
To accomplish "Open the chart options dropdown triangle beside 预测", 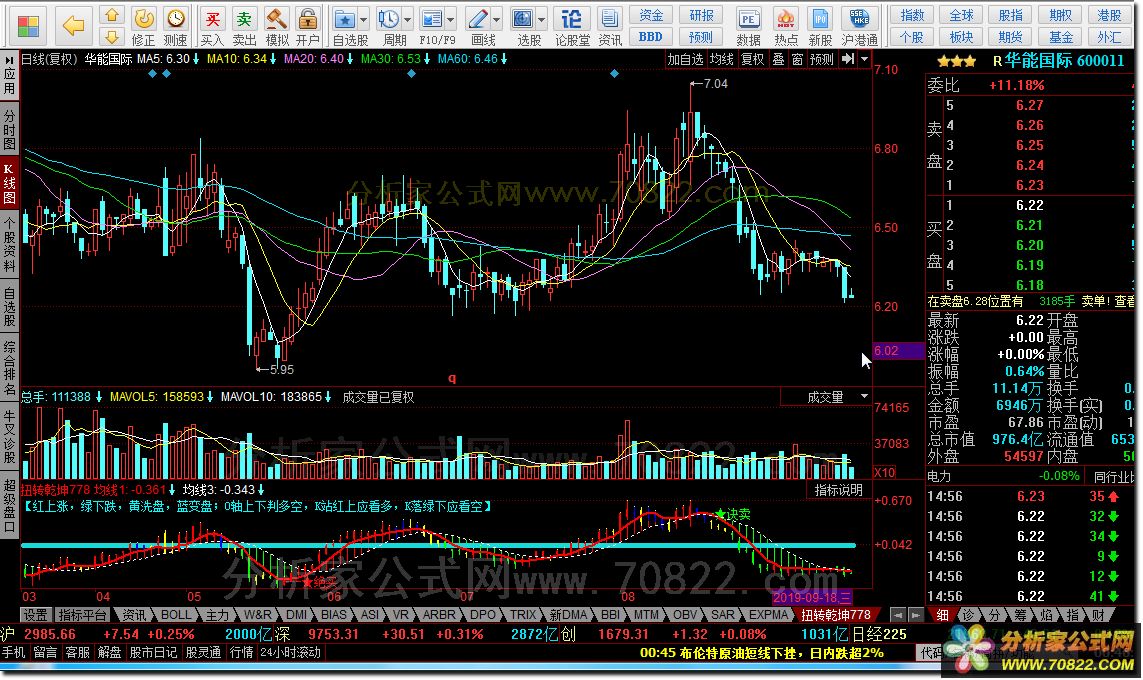I will [865, 59].
